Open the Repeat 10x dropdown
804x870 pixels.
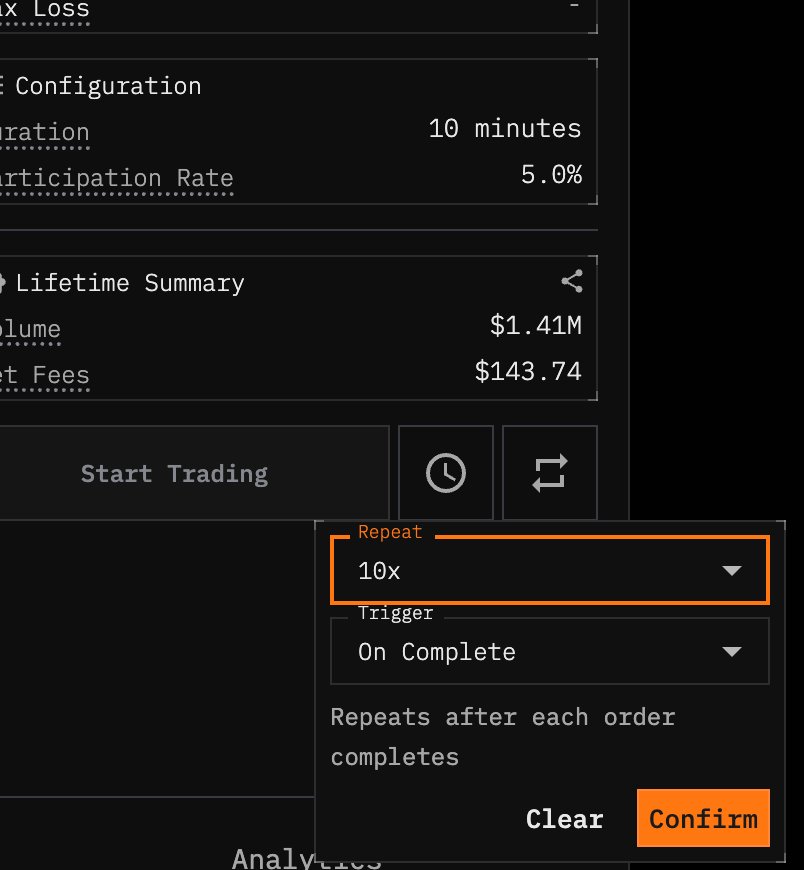coord(549,570)
